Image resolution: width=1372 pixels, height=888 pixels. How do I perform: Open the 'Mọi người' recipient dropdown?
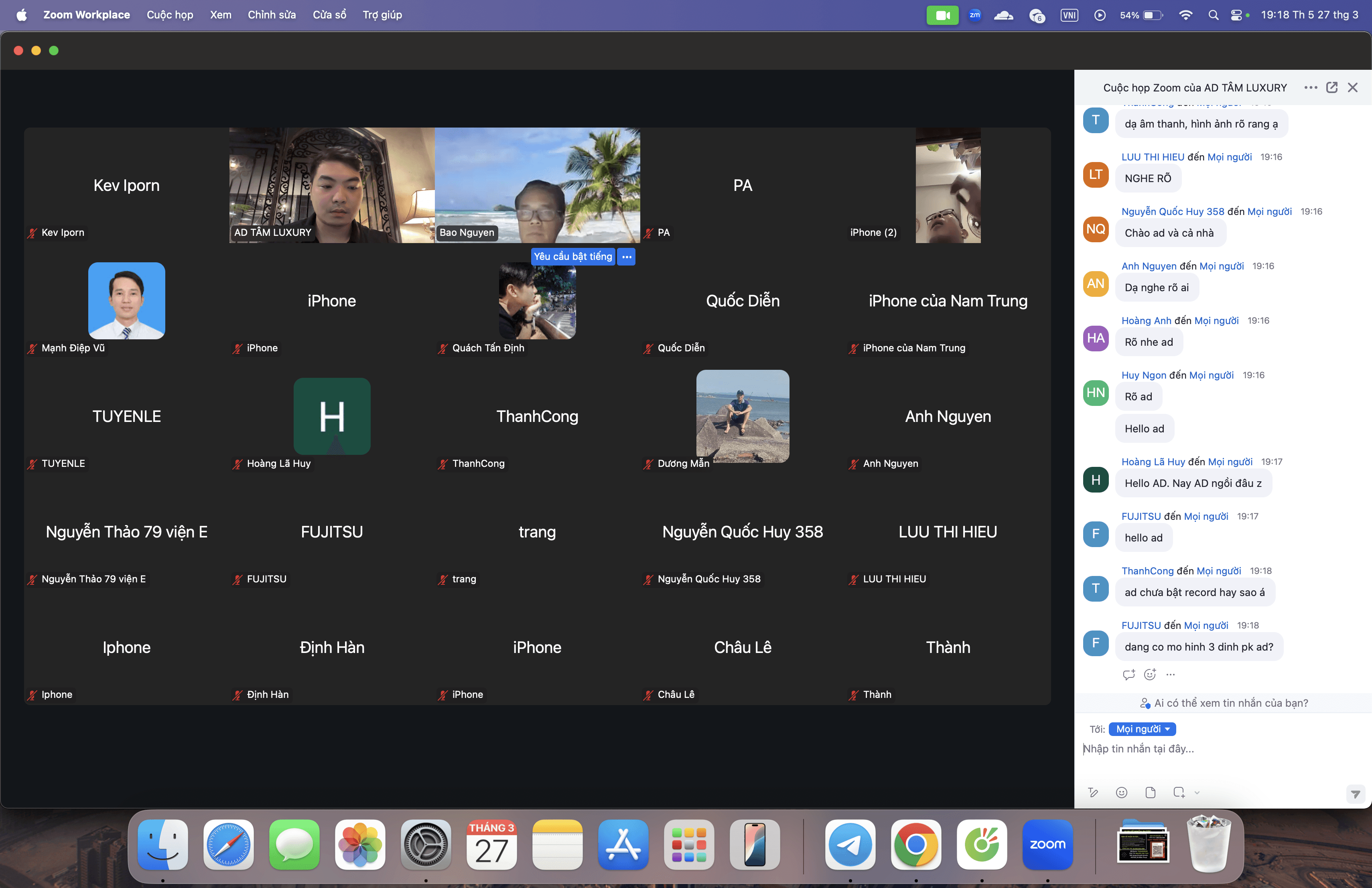pyautogui.click(x=1142, y=729)
